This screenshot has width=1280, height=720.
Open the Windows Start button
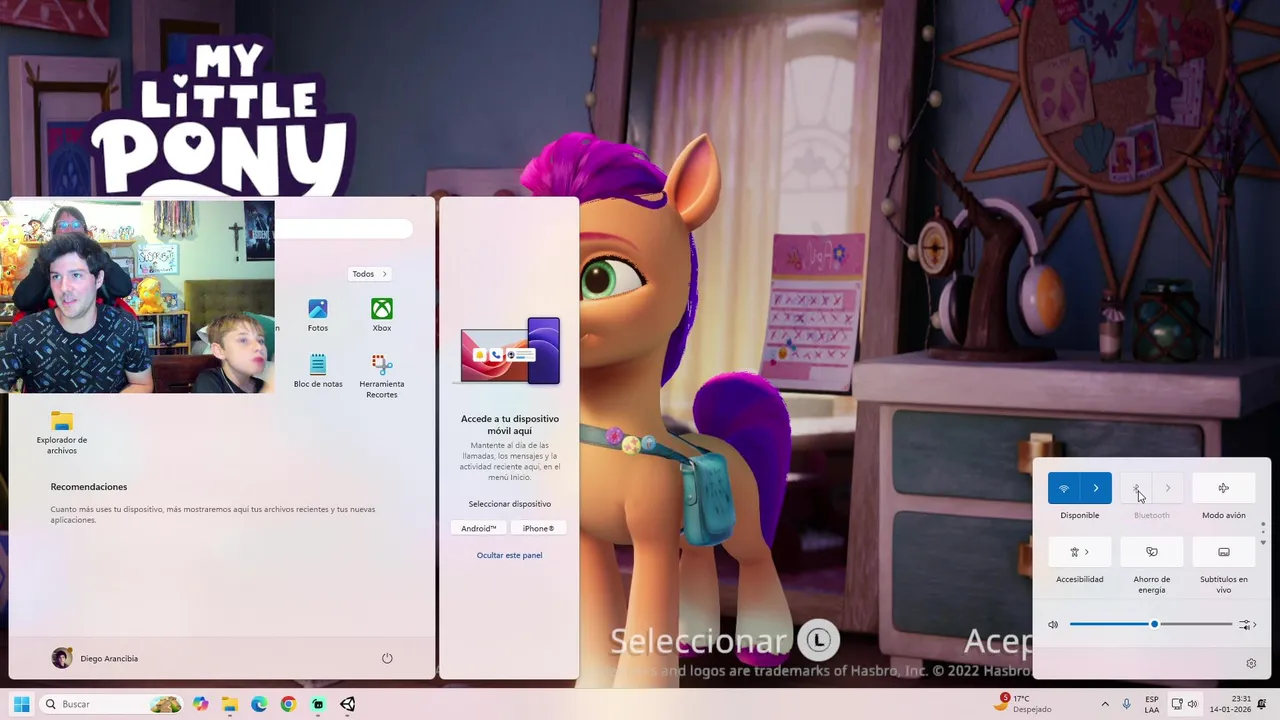tap(21, 704)
